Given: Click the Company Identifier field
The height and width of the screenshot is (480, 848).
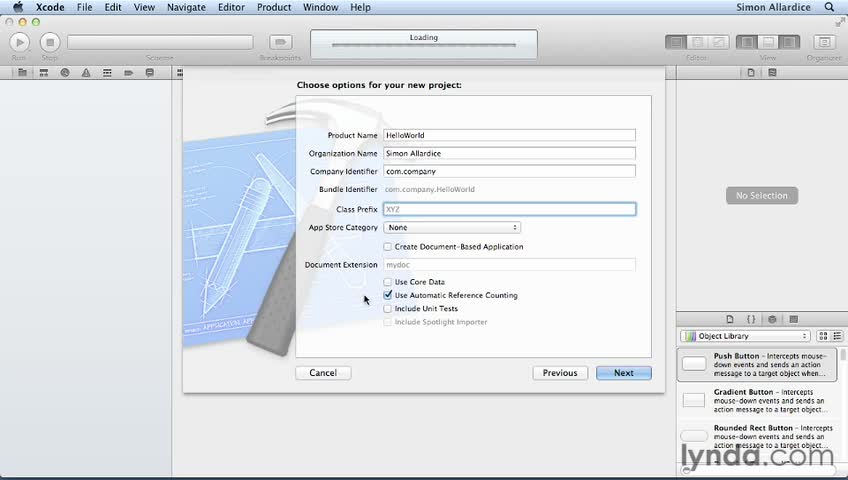Looking at the screenshot, I should [509, 171].
